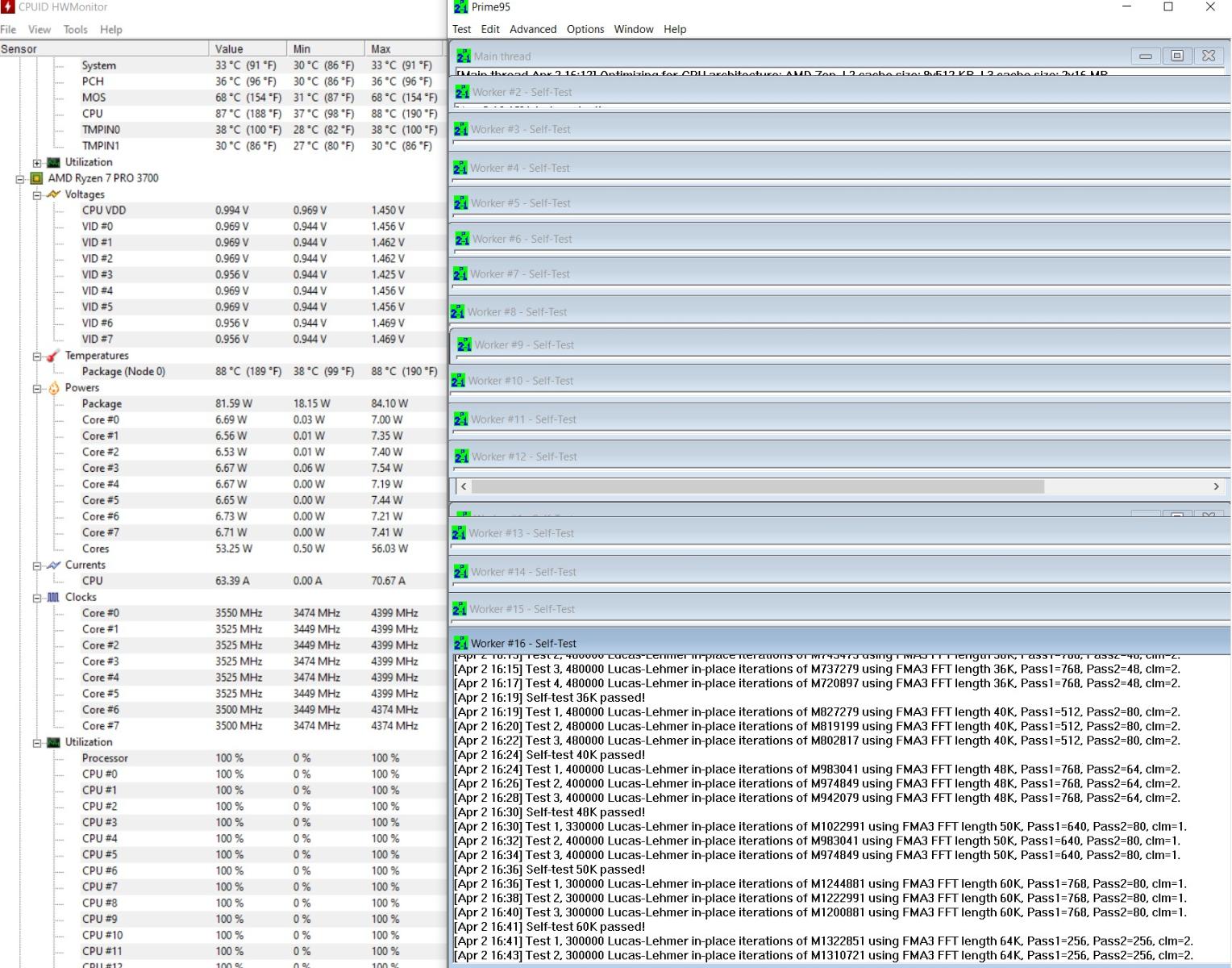Click the Worker #7 window icon
Screen dimensions: 1232x968
pyautogui.click(x=460, y=274)
